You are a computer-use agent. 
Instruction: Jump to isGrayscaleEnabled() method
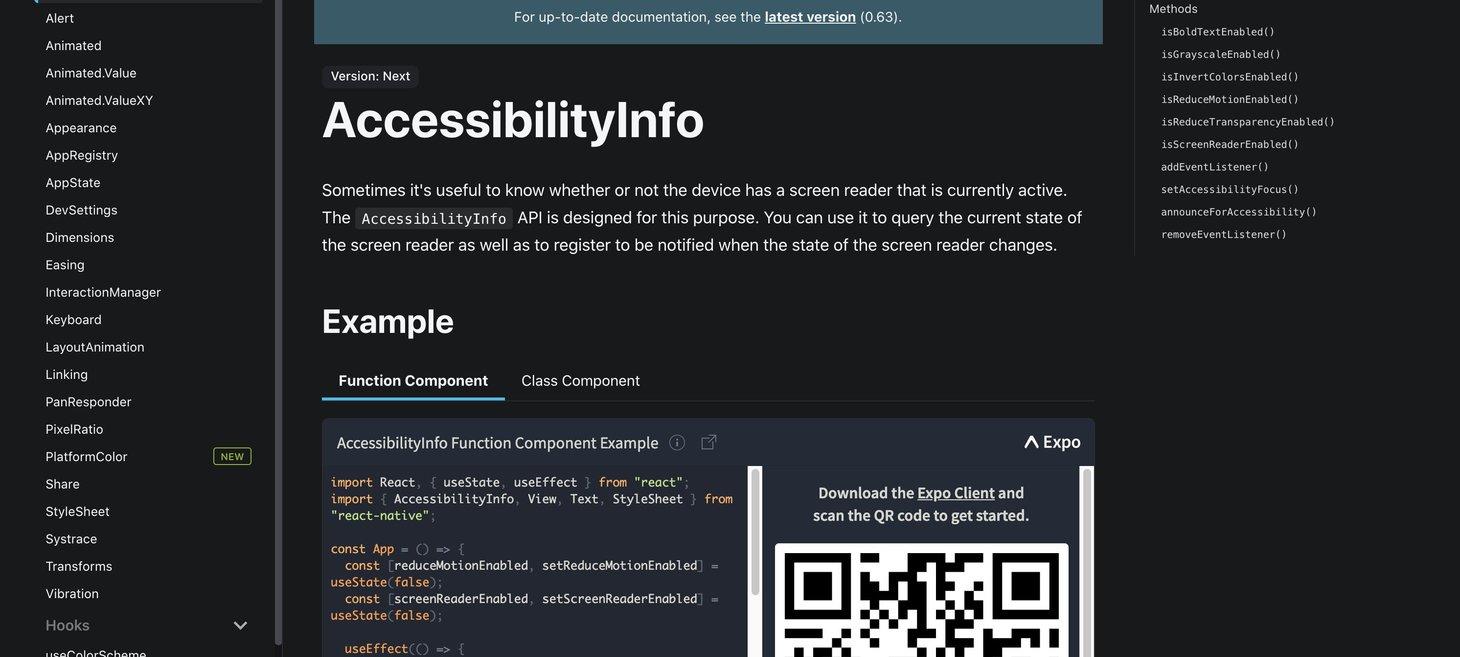(1221, 54)
